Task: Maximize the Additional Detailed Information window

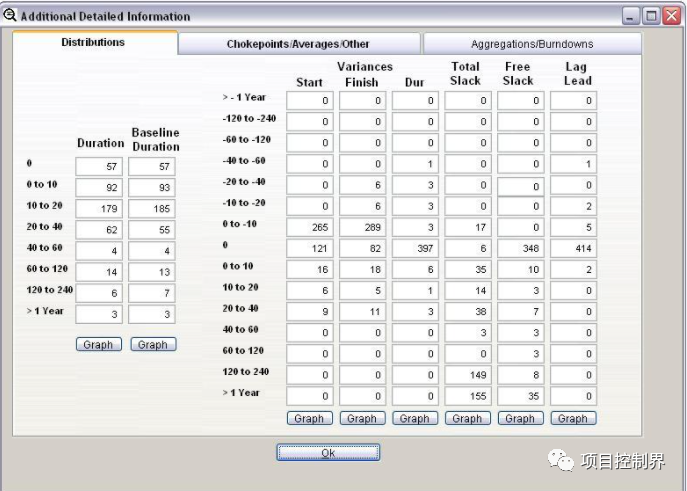Action: [x=651, y=16]
